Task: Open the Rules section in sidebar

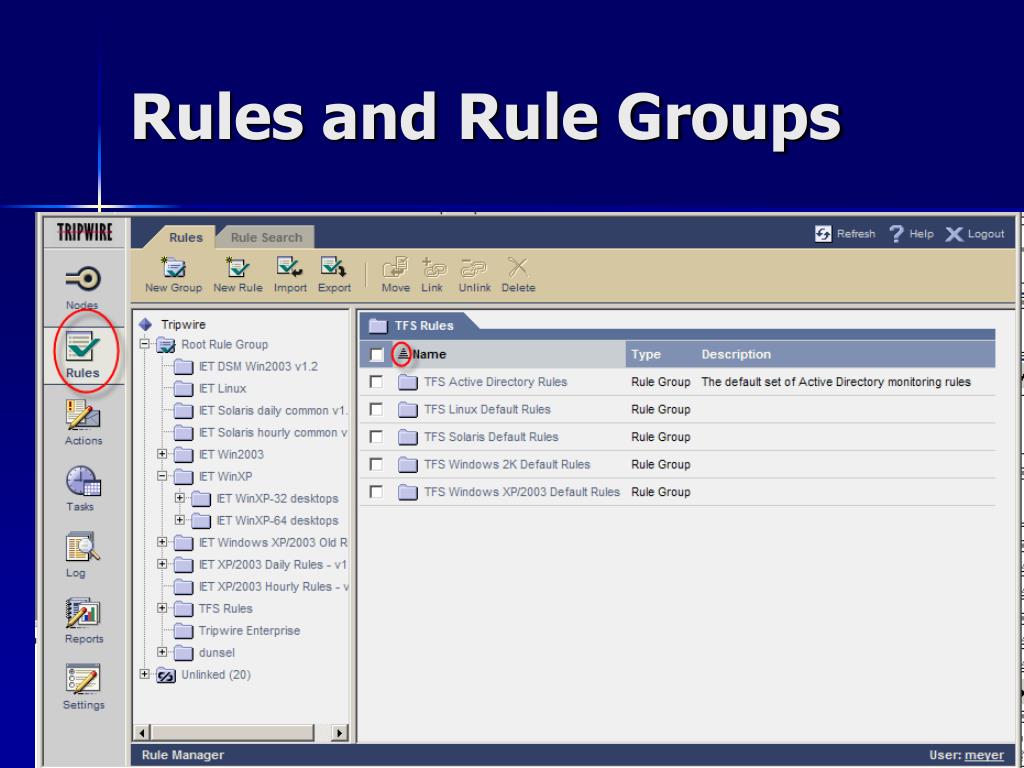Action: pyautogui.click(x=82, y=355)
